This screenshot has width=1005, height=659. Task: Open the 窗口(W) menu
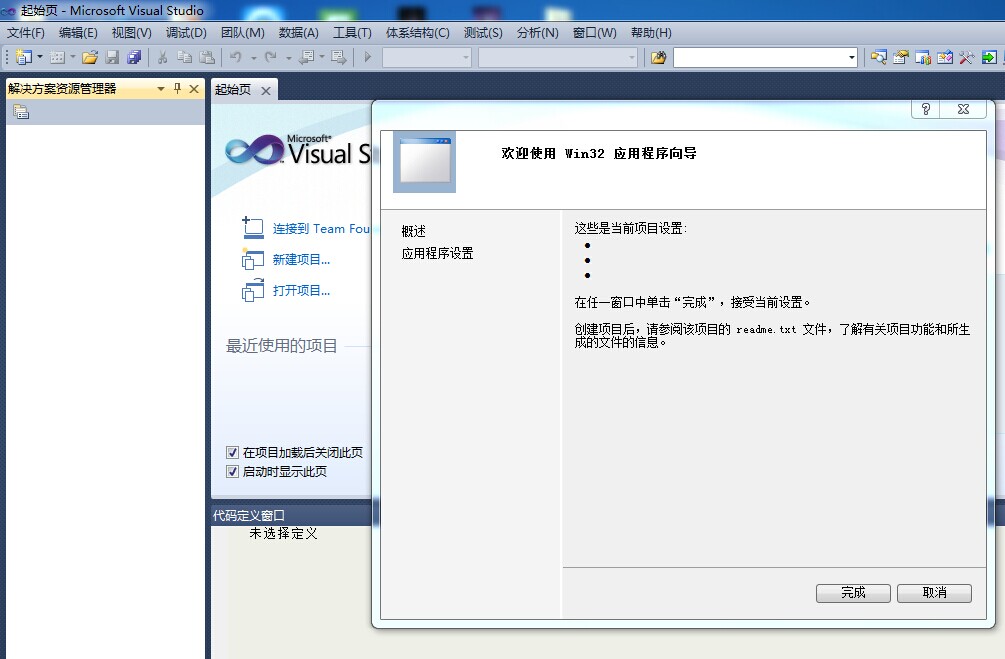[595, 33]
